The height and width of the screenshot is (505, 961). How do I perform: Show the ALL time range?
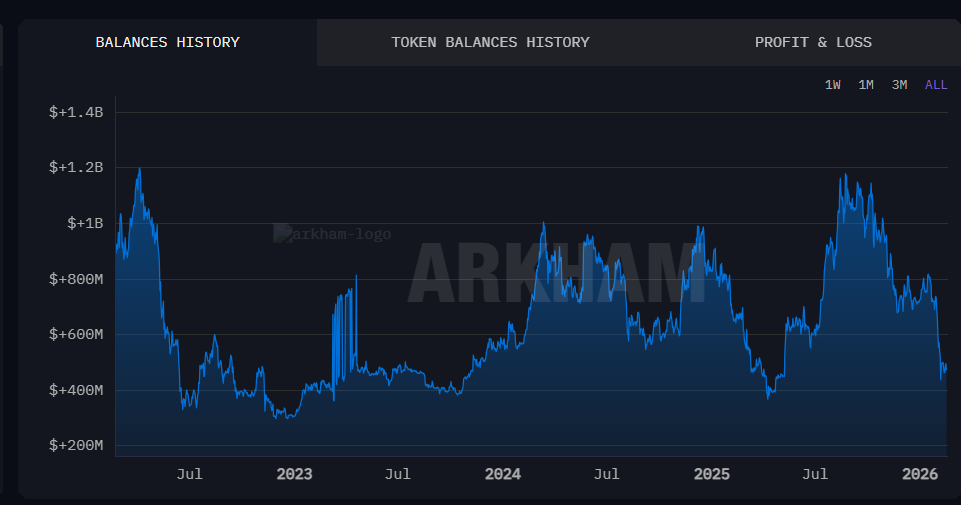(x=935, y=85)
